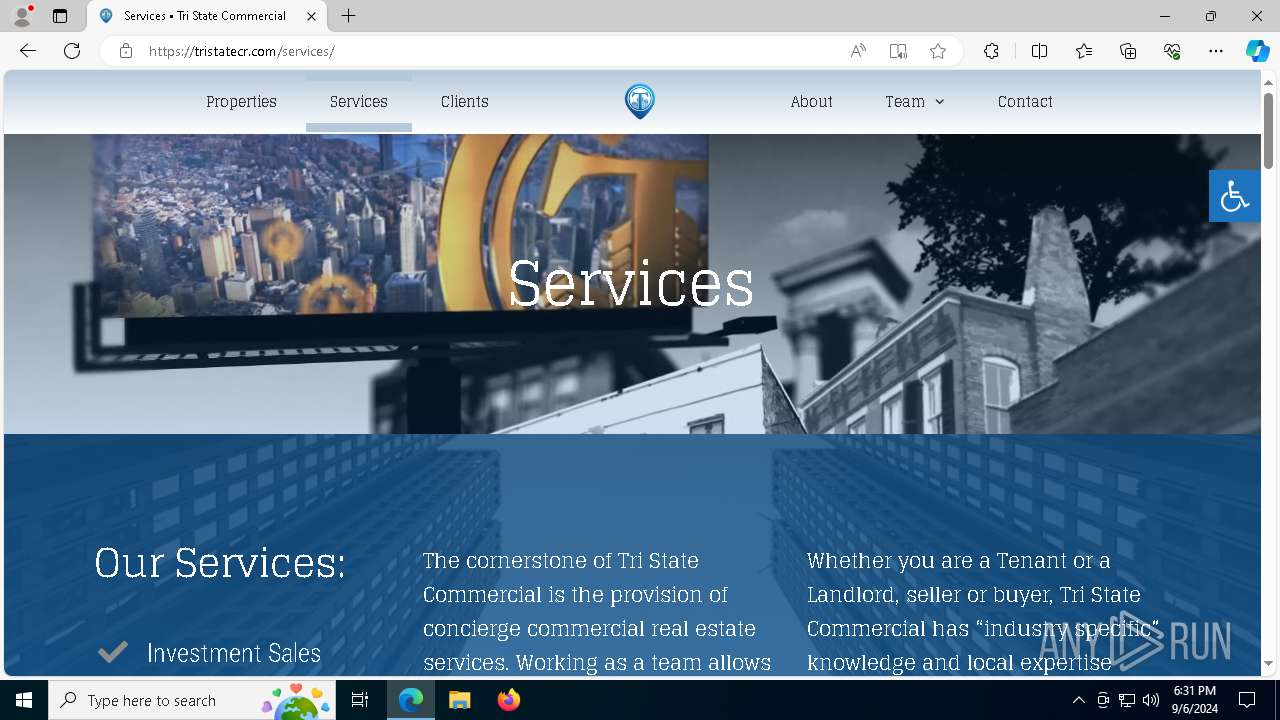This screenshot has height=720, width=1280.
Task: Click the page vertical scrollbar thumb
Action: 1269,130
